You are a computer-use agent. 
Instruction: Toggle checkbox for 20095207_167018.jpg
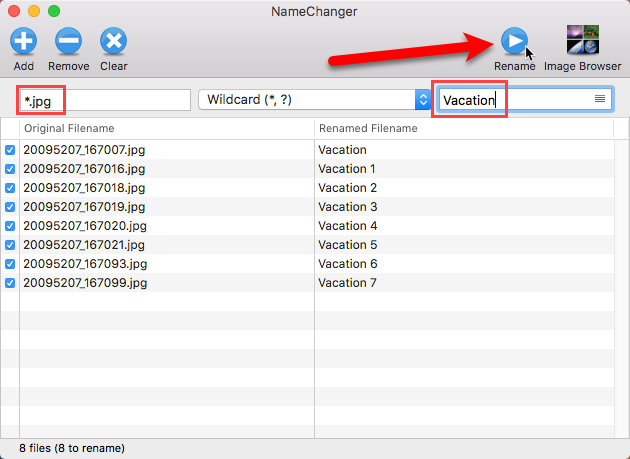click(10, 188)
